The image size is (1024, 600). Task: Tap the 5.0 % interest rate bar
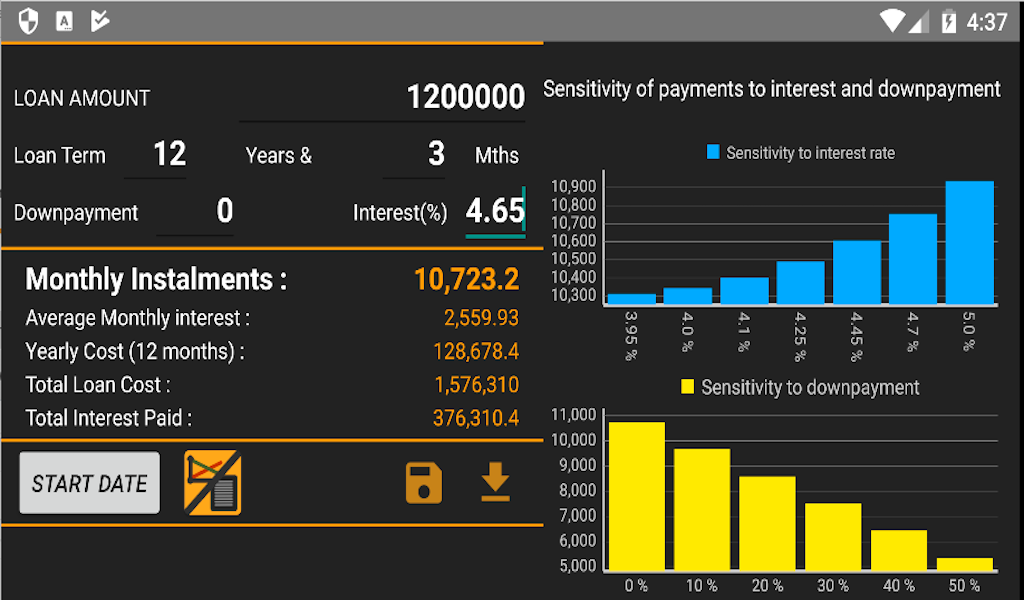[970, 242]
